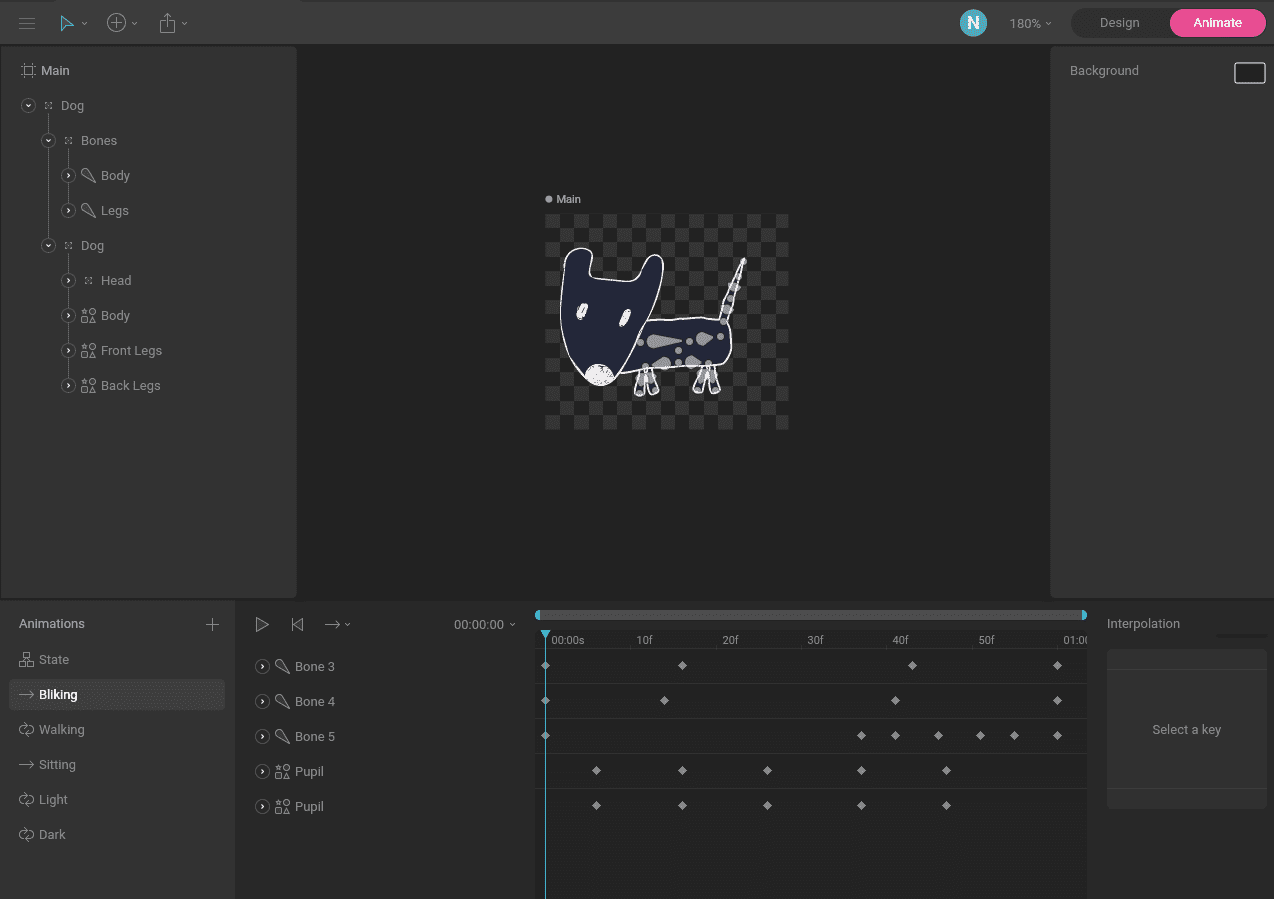Expand the Front Legs layer
The image size is (1274, 899).
[x=68, y=351]
